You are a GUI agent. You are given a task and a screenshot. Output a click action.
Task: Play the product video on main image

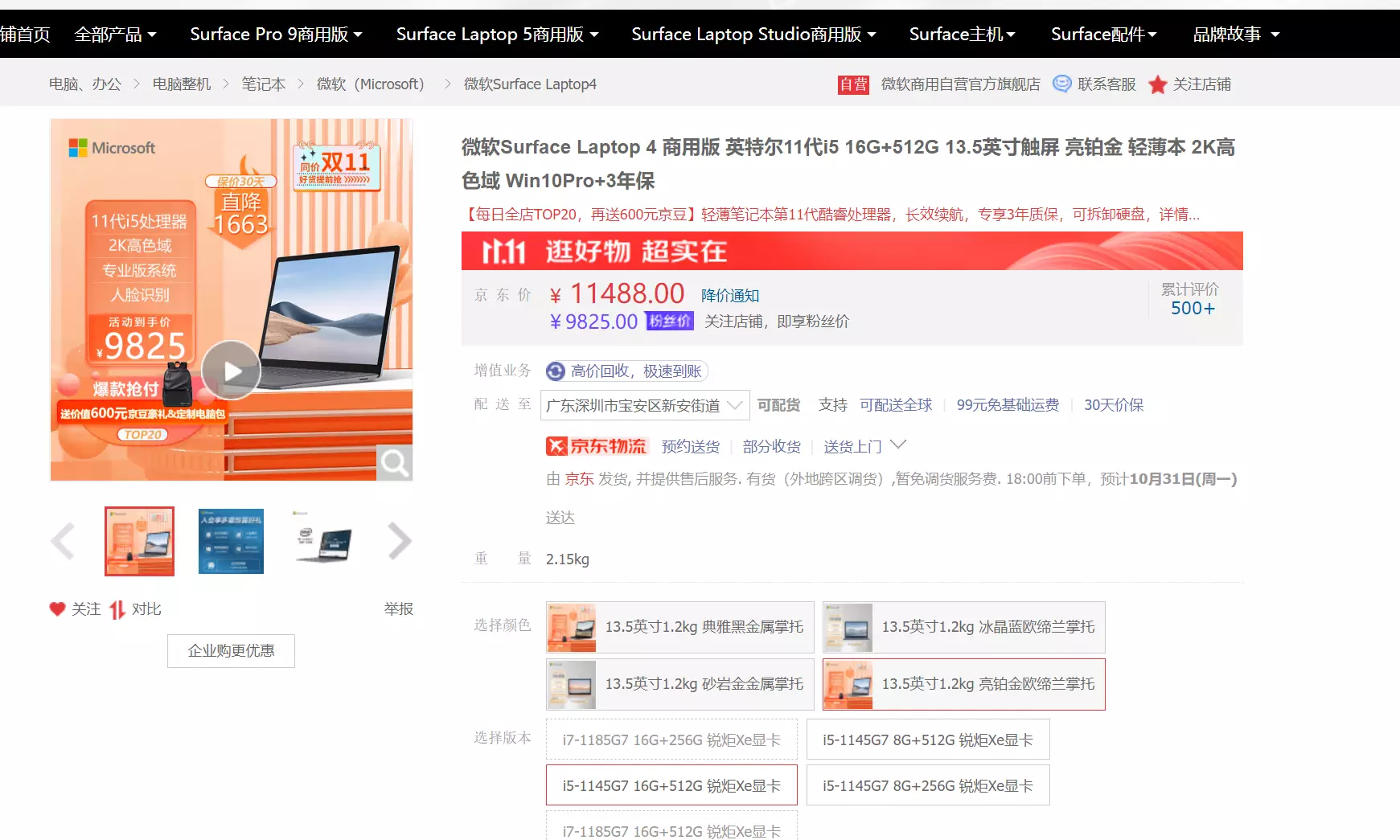(x=231, y=371)
